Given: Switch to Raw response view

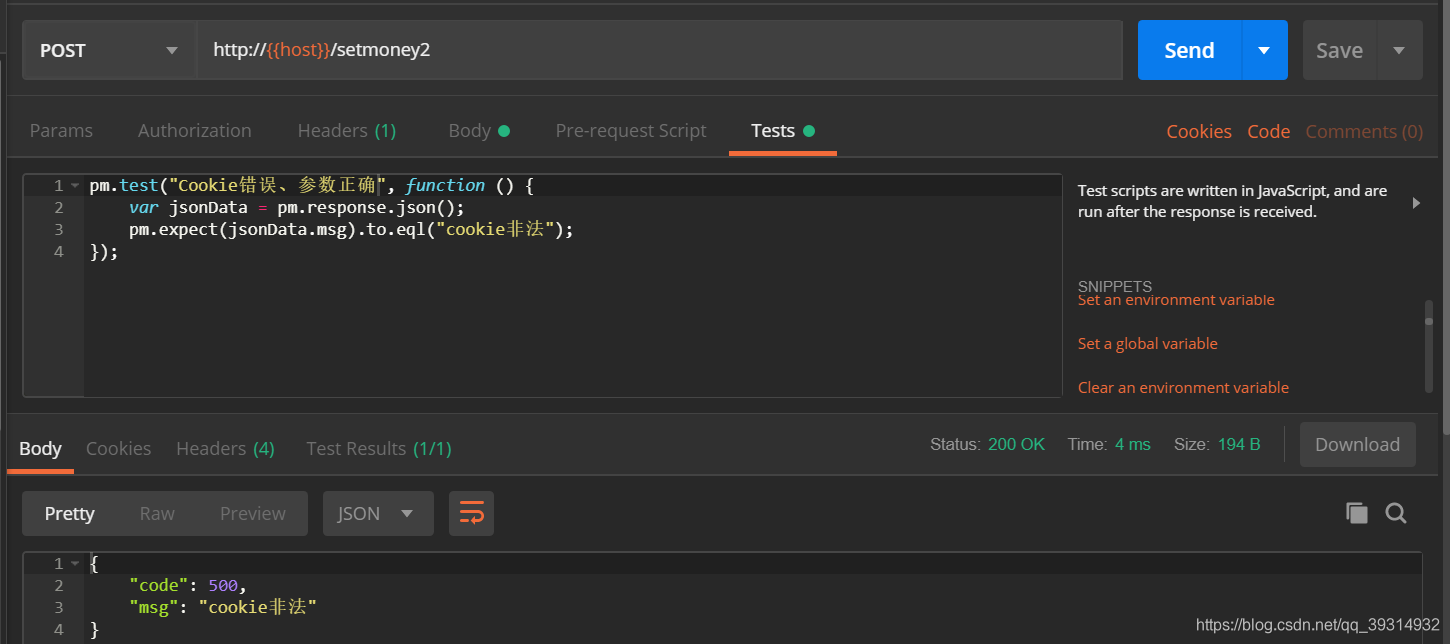Looking at the screenshot, I should tap(157, 513).
